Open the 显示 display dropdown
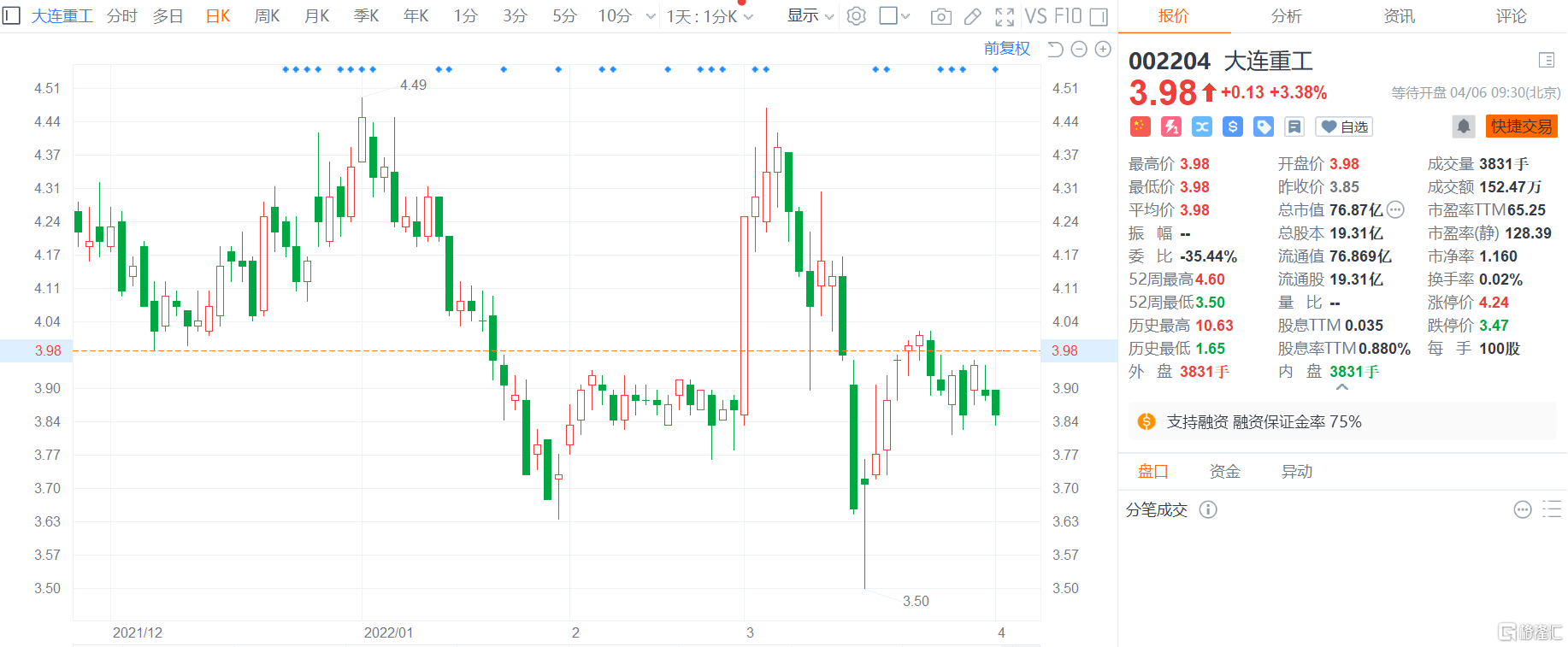The height and width of the screenshot is (647, 1568). [x=810, y=16]
